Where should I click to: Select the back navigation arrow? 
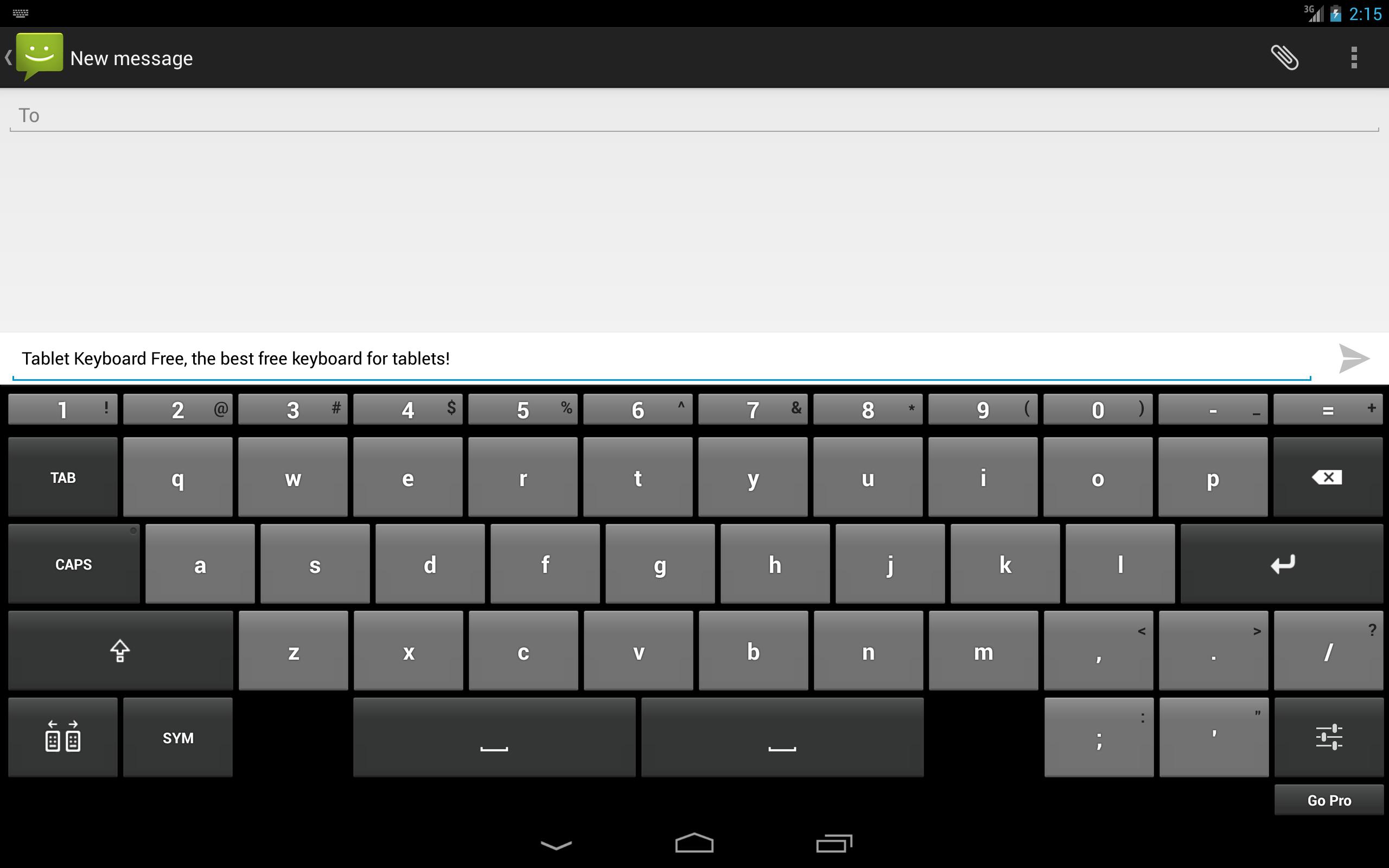tap(9, 57)
